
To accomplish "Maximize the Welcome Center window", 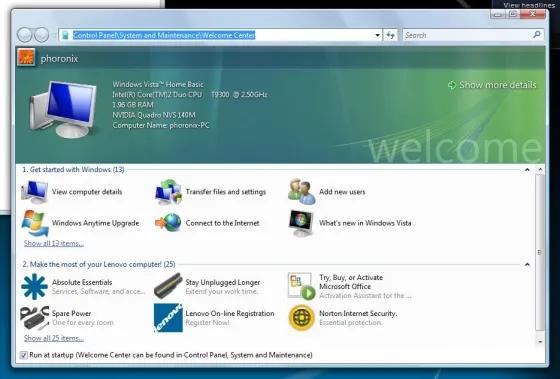I will (x=513, y=14).
